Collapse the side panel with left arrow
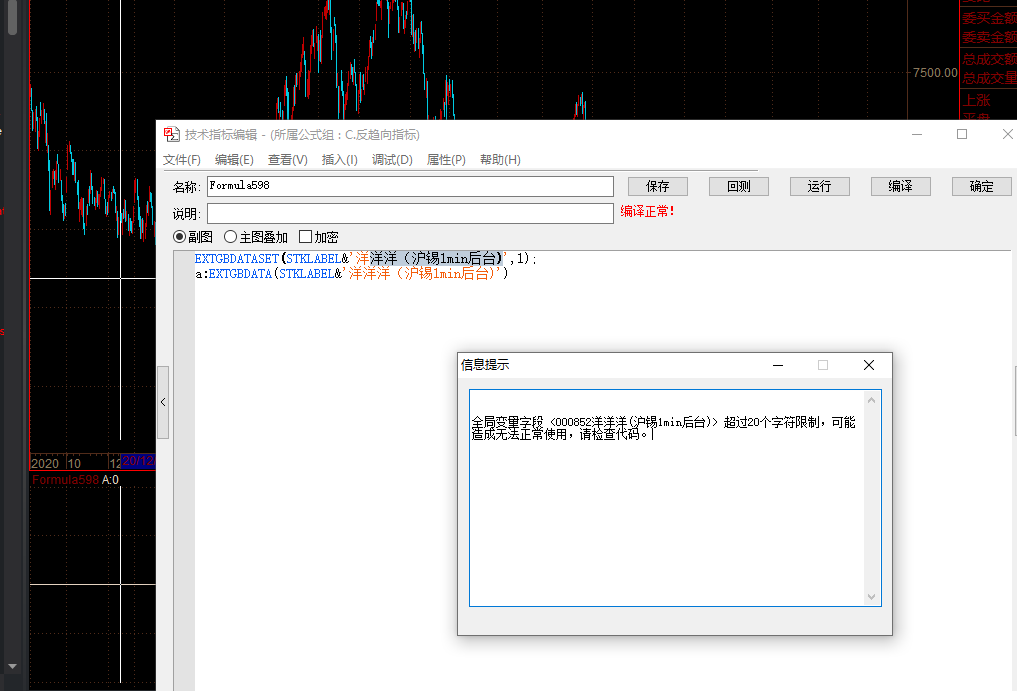 (x=163, y=402)
